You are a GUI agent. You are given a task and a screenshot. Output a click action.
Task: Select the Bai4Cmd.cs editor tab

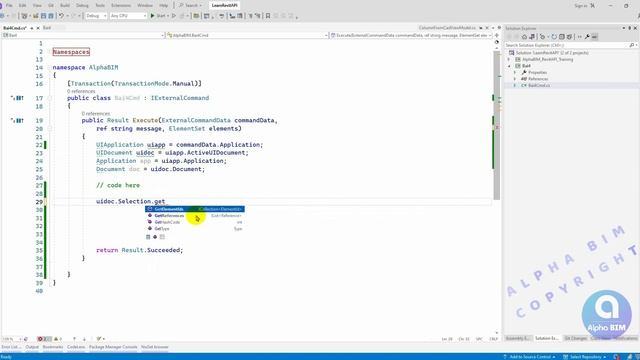coord(14,28)
